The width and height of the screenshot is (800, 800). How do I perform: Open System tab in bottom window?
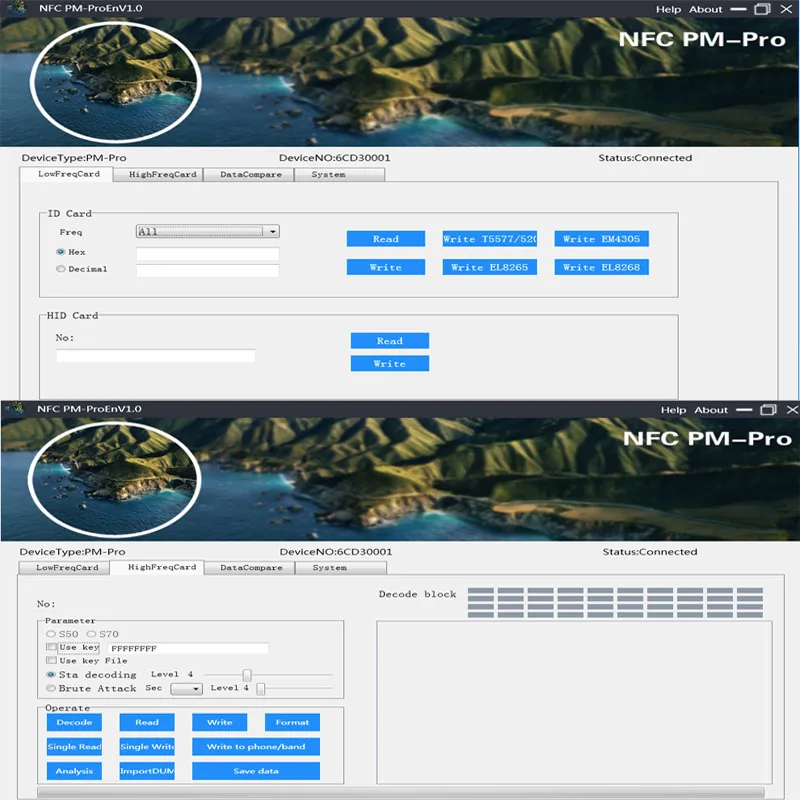(341, 567)
